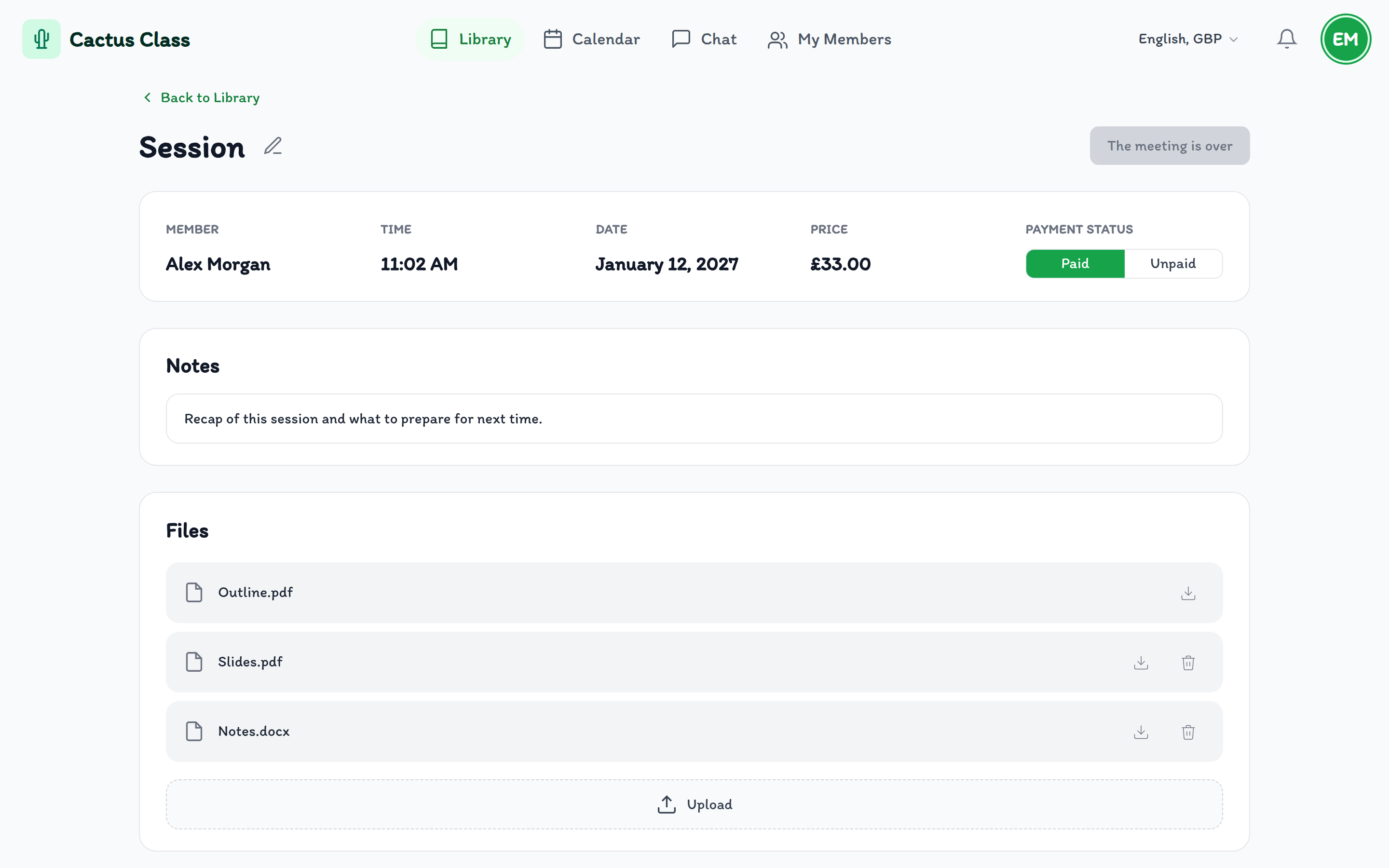This screenshot has width=1389, height=868.
Task: Open the EM profile avatar
Action: tap(1346, 39)
